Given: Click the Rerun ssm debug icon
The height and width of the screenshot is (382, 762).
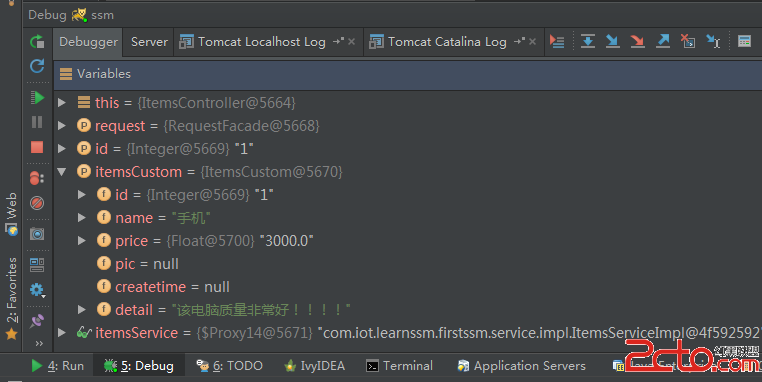Looking at the screenshot, I should pyautogui.click(x=37, y=42).
